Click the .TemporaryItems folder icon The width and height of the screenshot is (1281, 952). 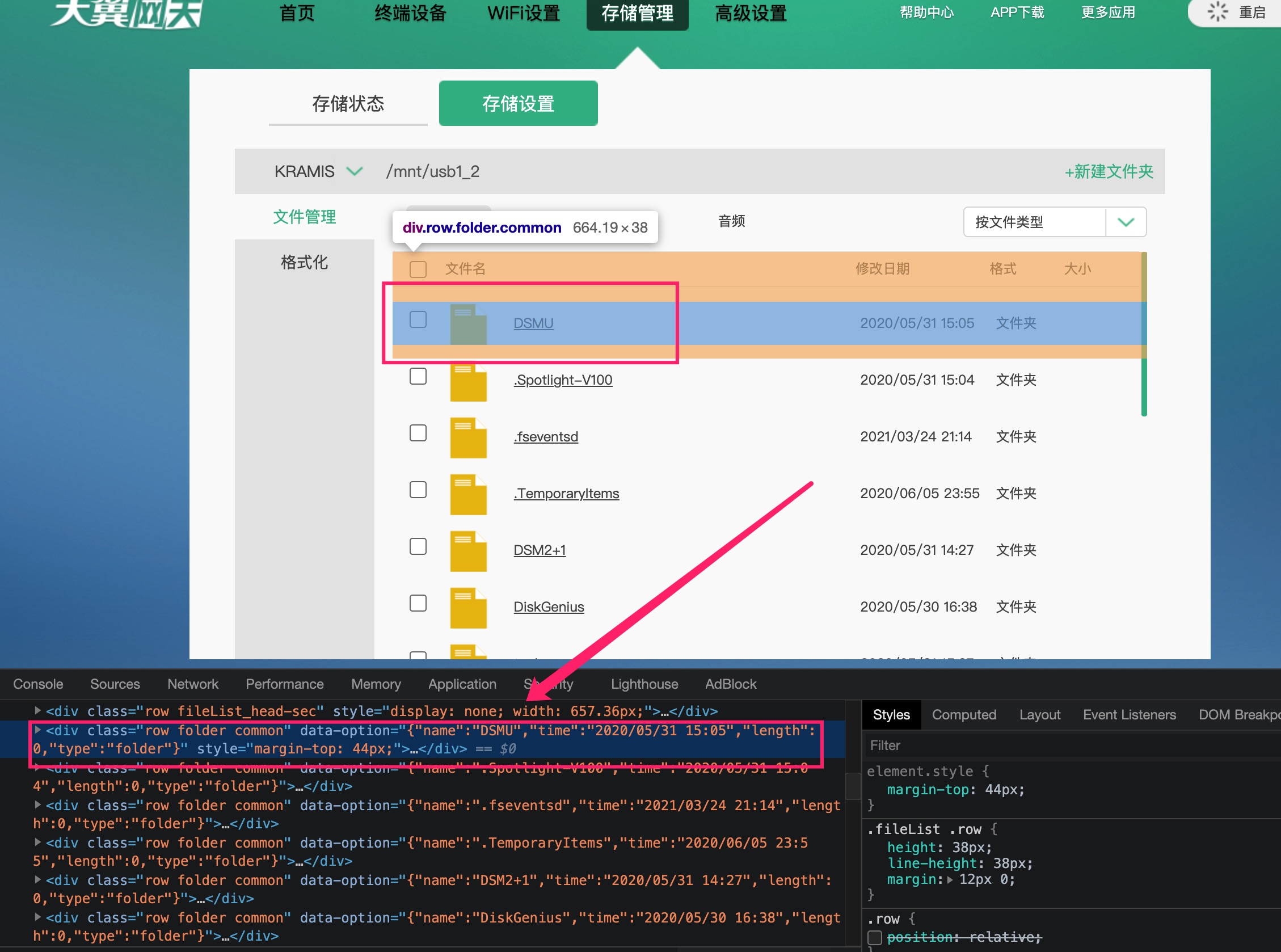pyautogui.click(x=468, y=495)
